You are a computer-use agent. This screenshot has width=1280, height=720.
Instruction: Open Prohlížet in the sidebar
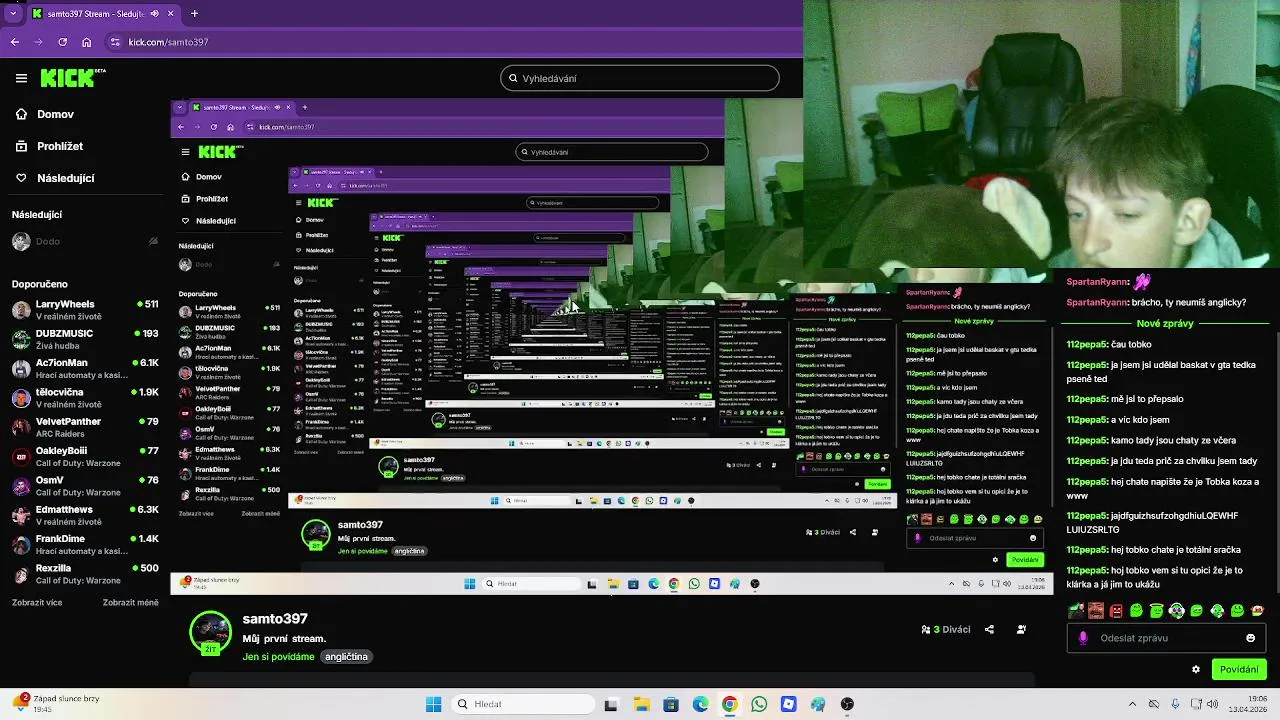coord(49,146)
